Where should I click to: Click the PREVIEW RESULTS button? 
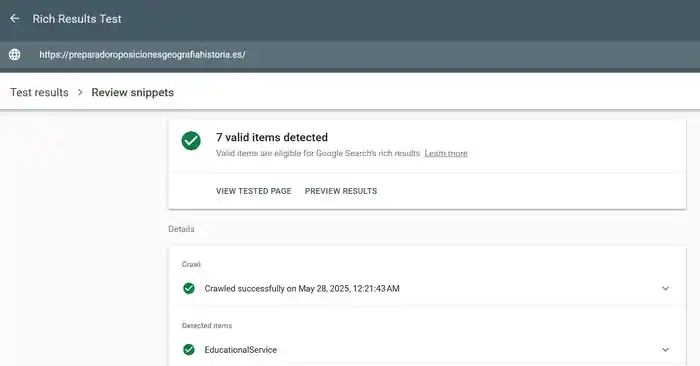pos(341,191)
